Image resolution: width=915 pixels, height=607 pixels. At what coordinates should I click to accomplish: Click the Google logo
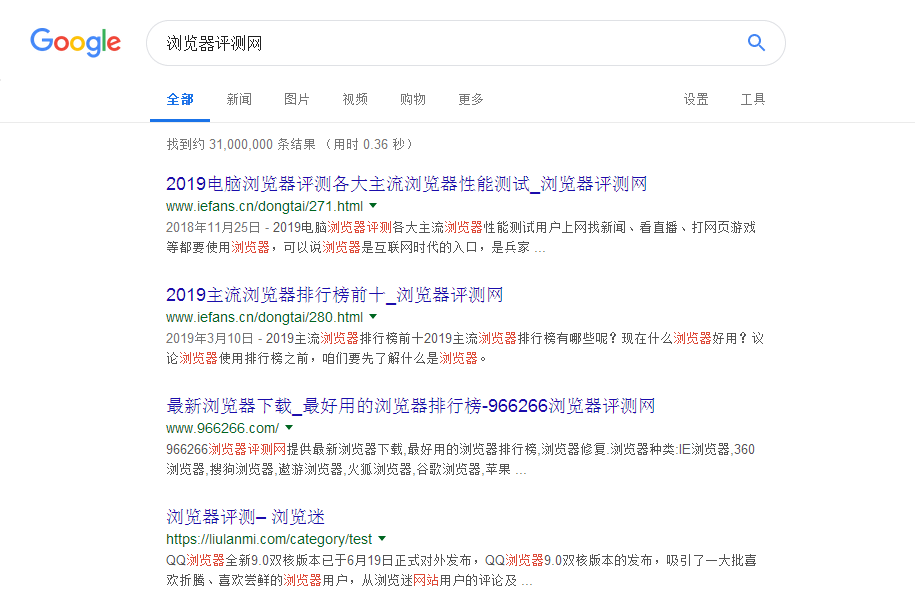point(76,43)
